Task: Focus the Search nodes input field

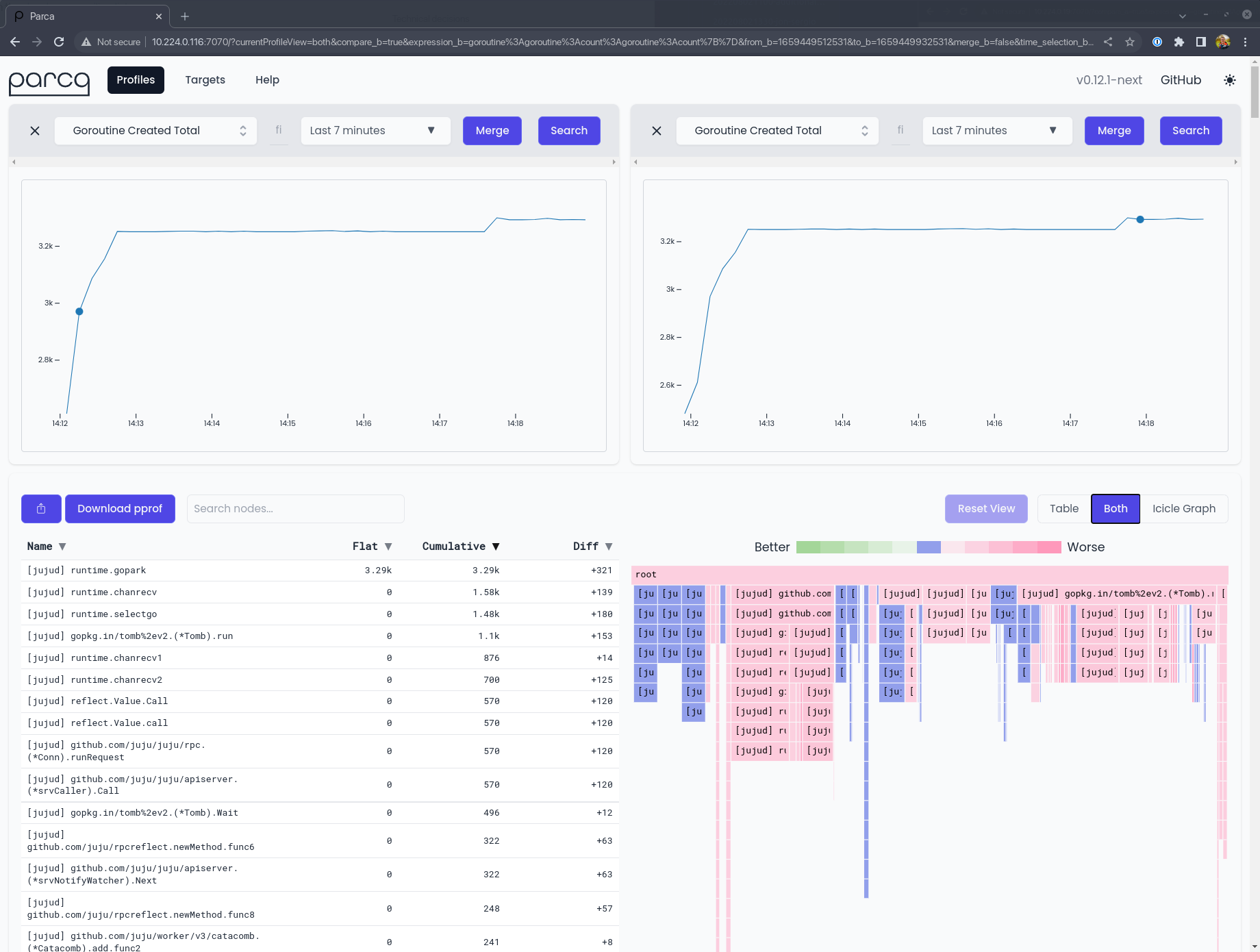Action: pos(295,509)
